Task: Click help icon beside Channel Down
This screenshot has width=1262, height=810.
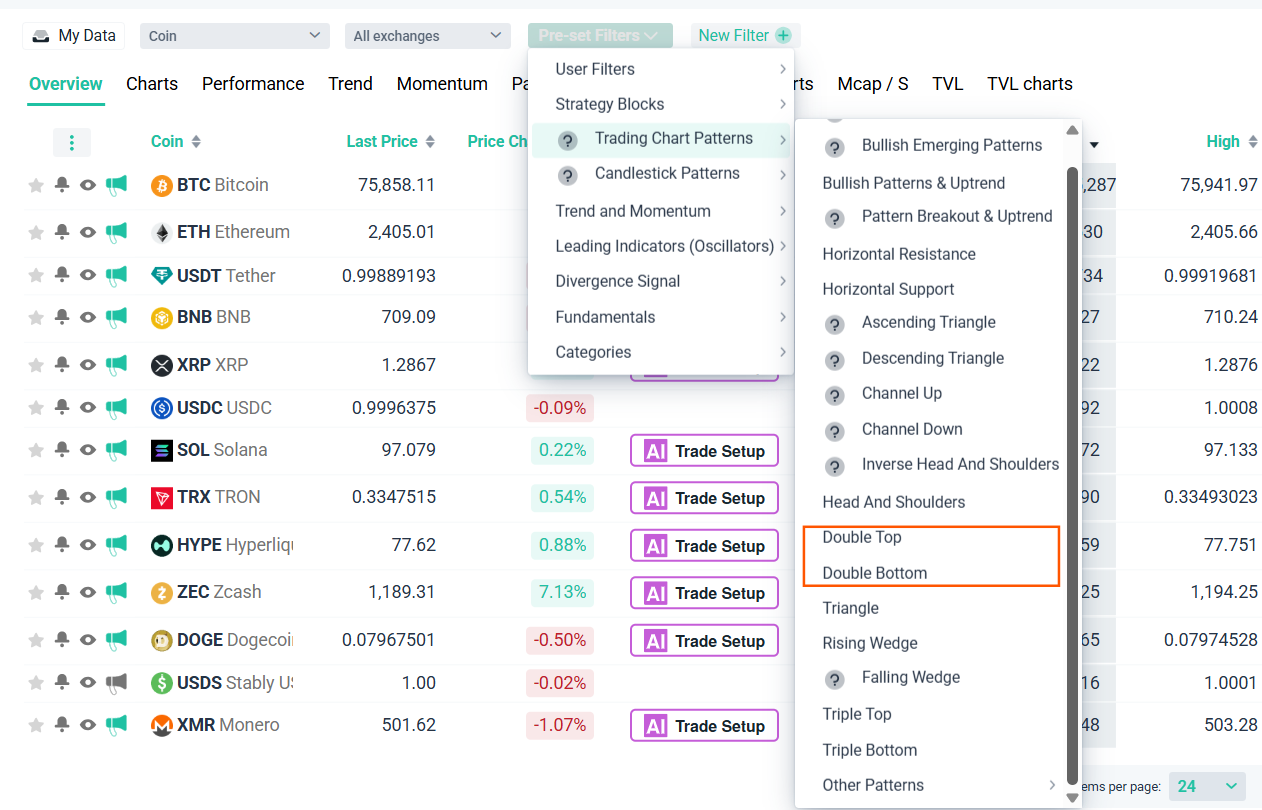Action: coord(835,431)
